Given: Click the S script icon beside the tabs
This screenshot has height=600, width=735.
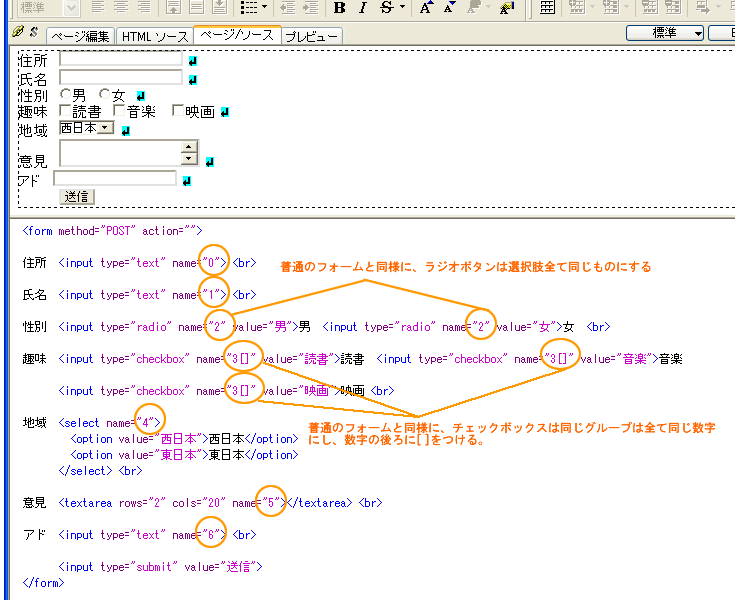Looking at the screenshot, I should [34, 32].
